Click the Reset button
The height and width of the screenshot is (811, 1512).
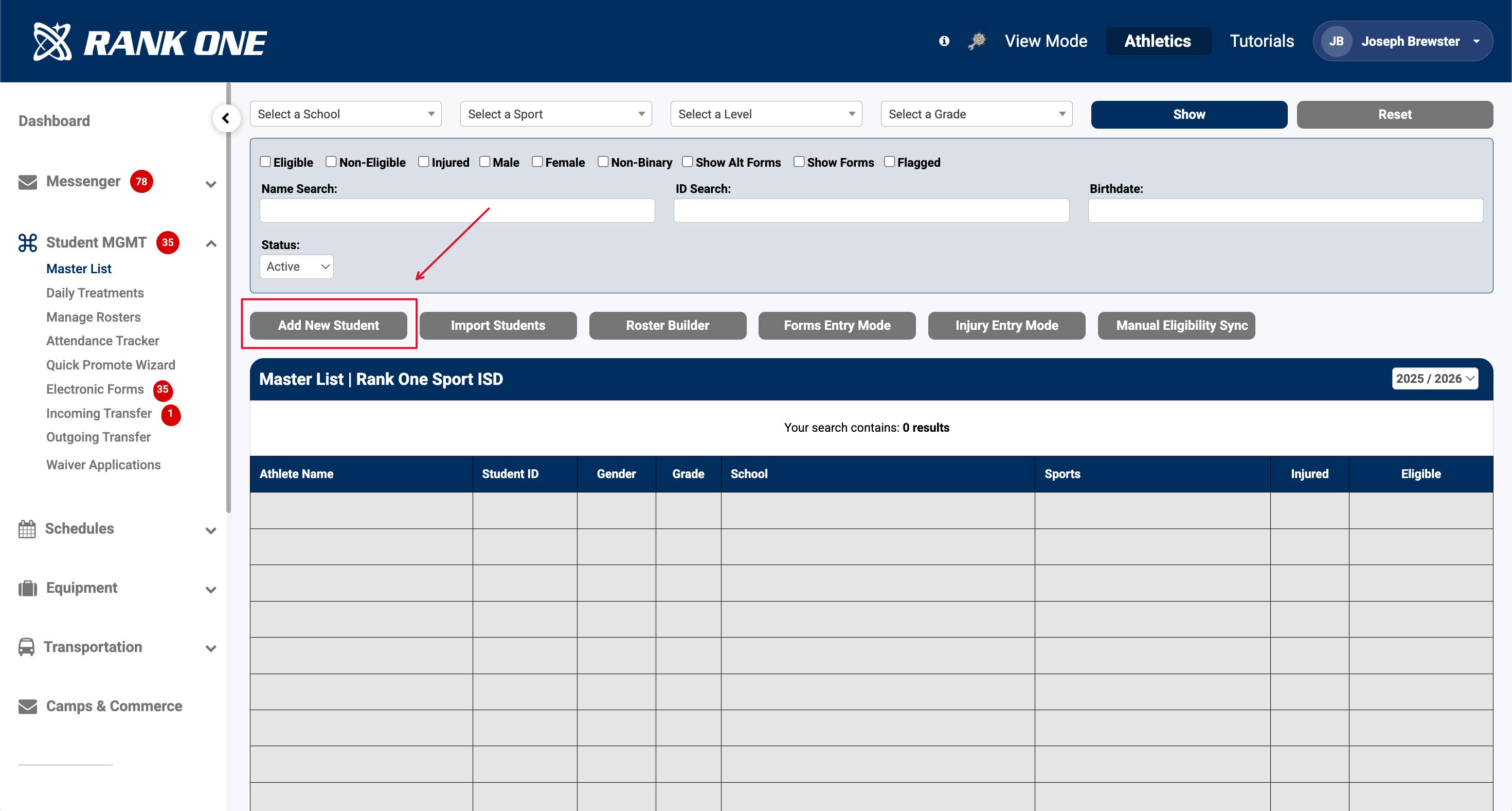click(1394, 115)
